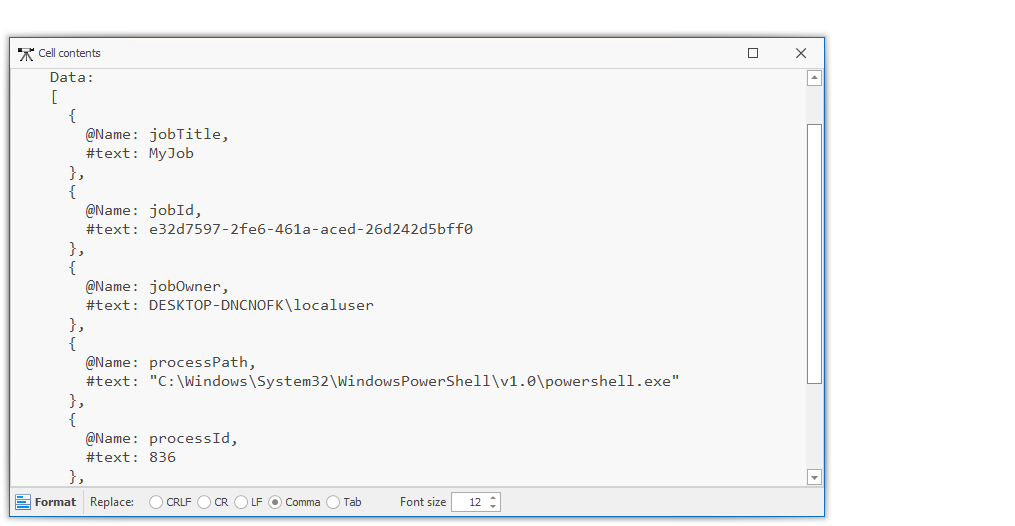Click the scrollbar down arrow
Screen dimensions: 1015x526
[x=814, y=477]
